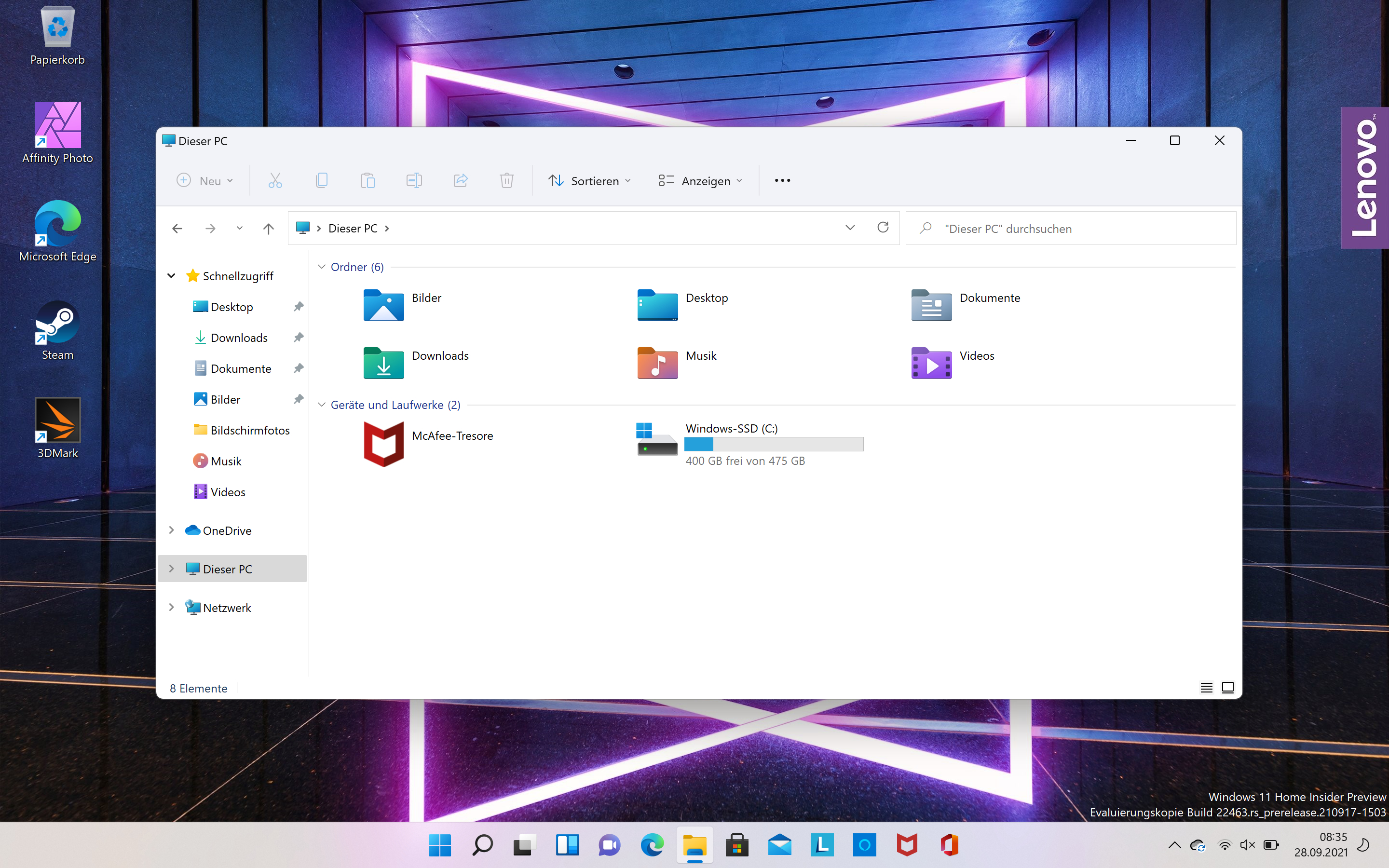1389x868 pixels.
Task: Select the Microsoft Edge desktop shortcut
Action: point(57,231)
